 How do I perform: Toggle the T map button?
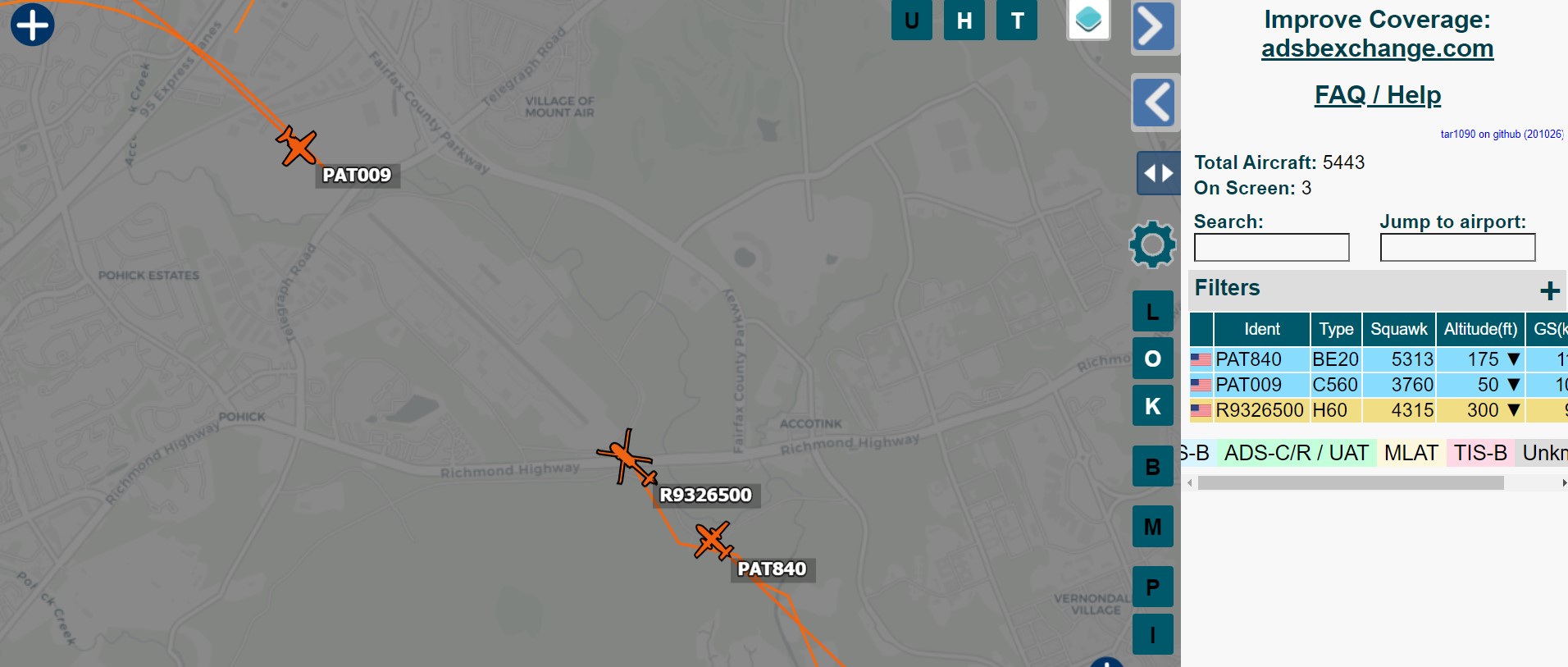click(x=1017, y=21)
